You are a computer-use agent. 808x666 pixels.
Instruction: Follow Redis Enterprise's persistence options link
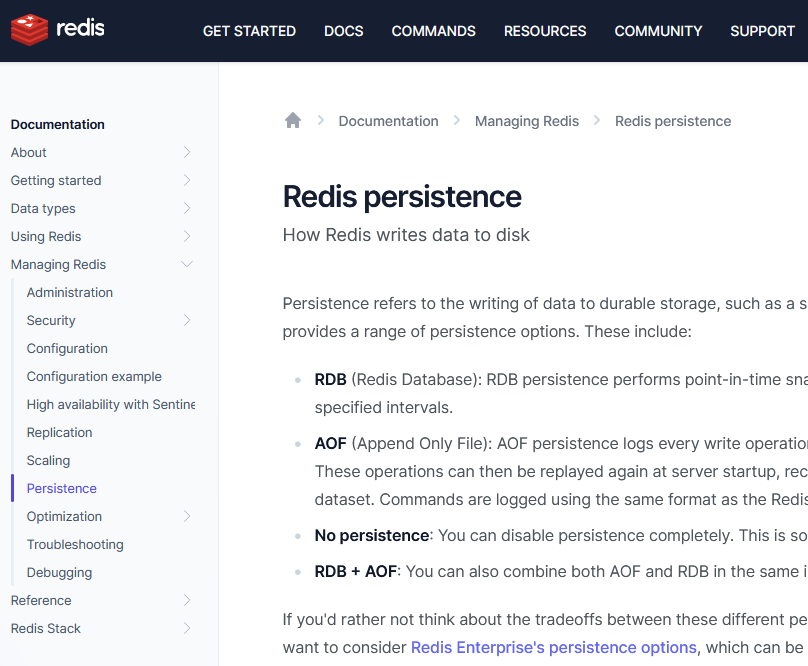(553, 647)
